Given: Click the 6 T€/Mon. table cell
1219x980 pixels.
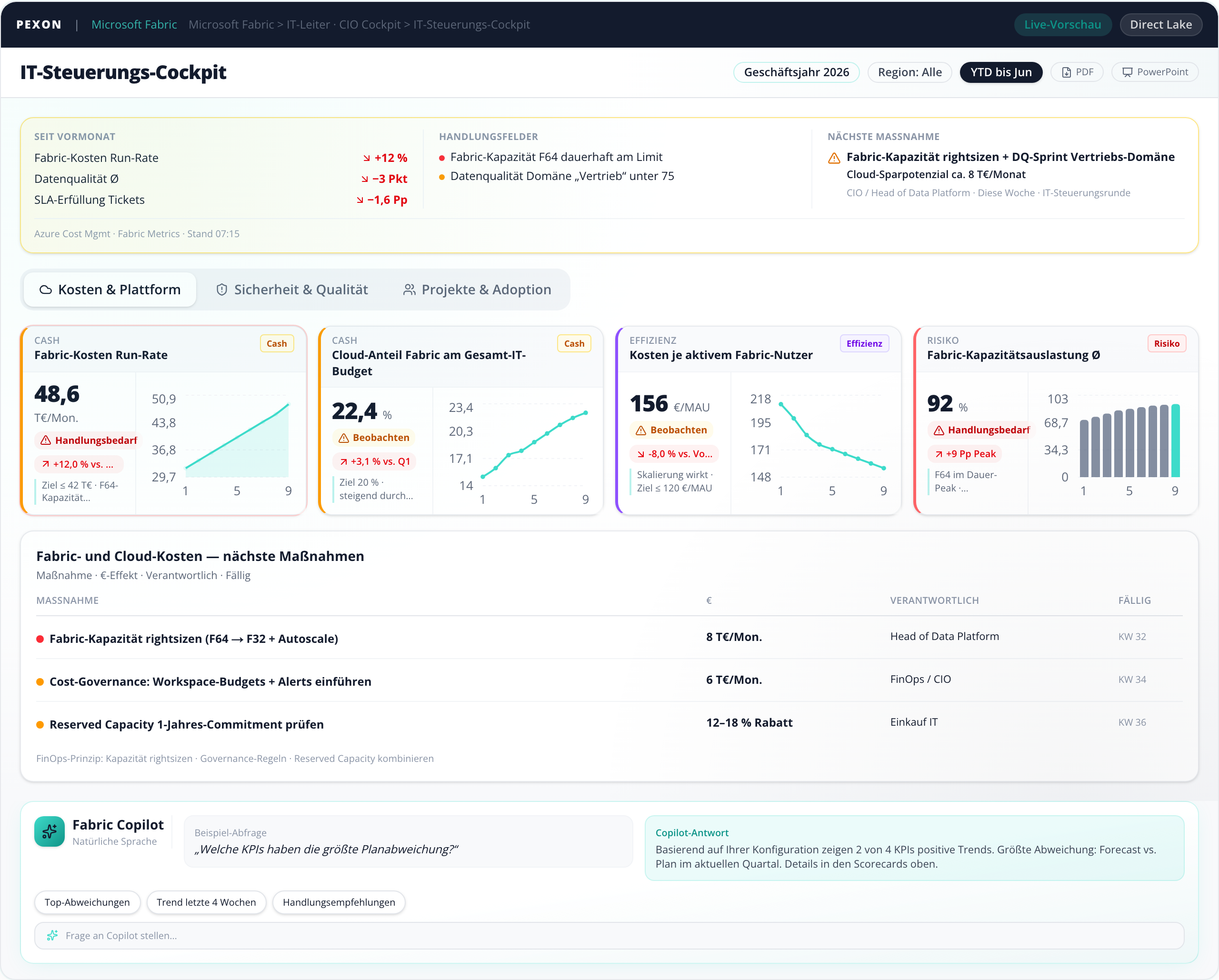Looking at the screenshot, I should click(734, 680).
